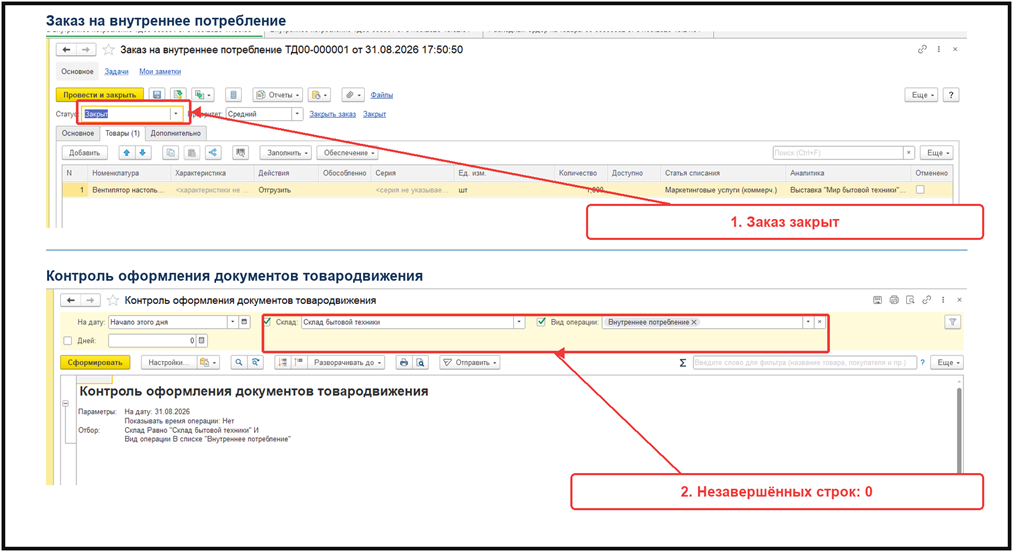Toggle the Дней checkbox
The width and height of the screenshot is (1013, 552).
(68, 341)
